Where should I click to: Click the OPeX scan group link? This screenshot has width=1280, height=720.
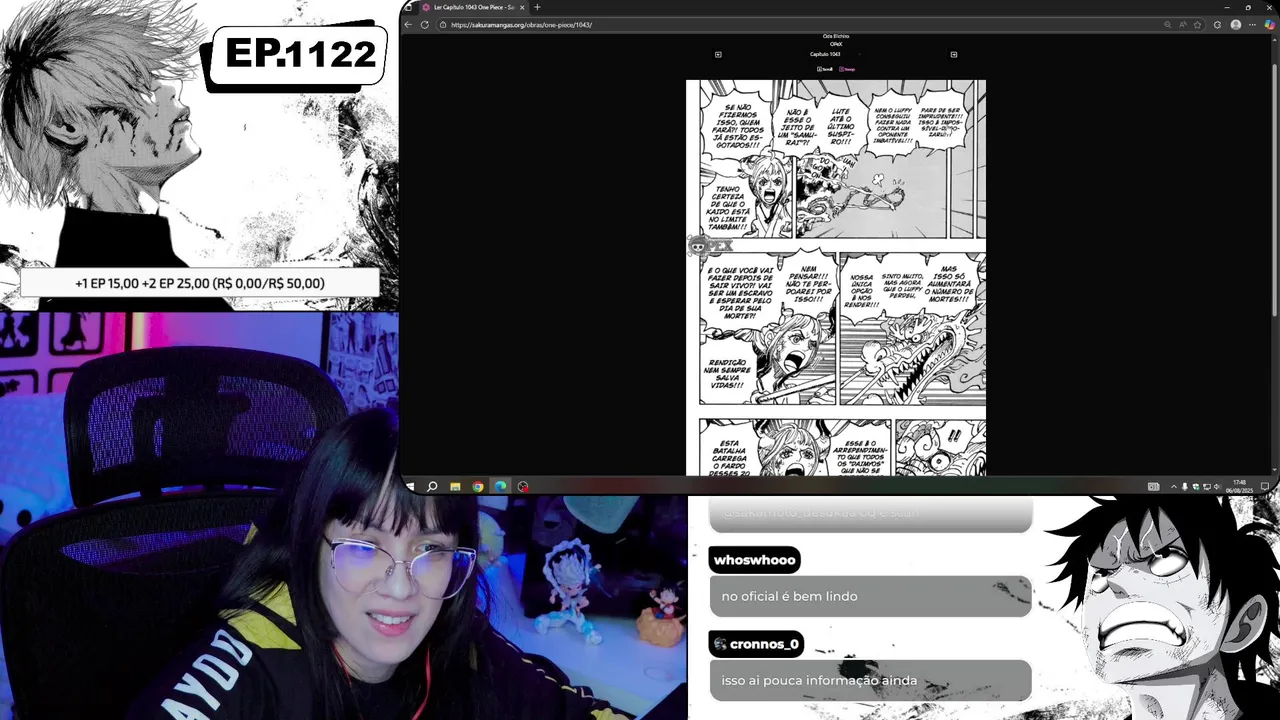tap(836, 44)
